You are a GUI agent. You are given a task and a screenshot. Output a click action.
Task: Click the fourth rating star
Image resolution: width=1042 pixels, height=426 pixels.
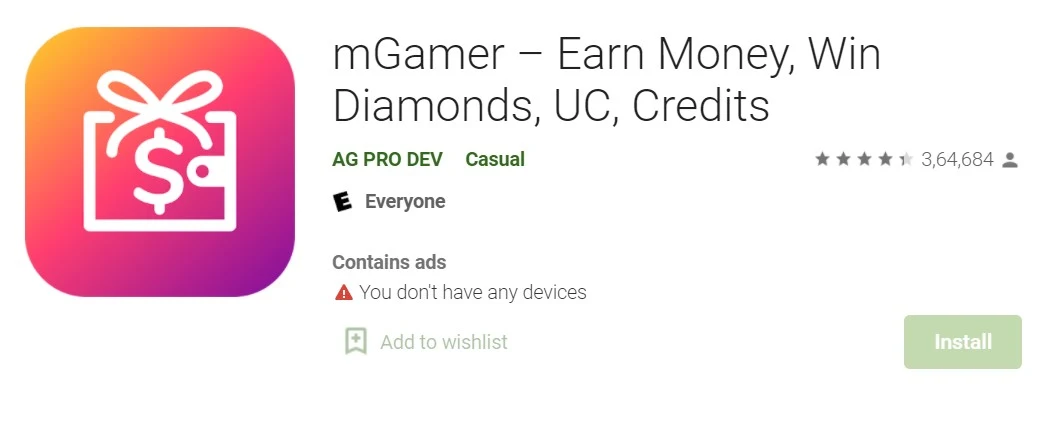tap(885, 160)
